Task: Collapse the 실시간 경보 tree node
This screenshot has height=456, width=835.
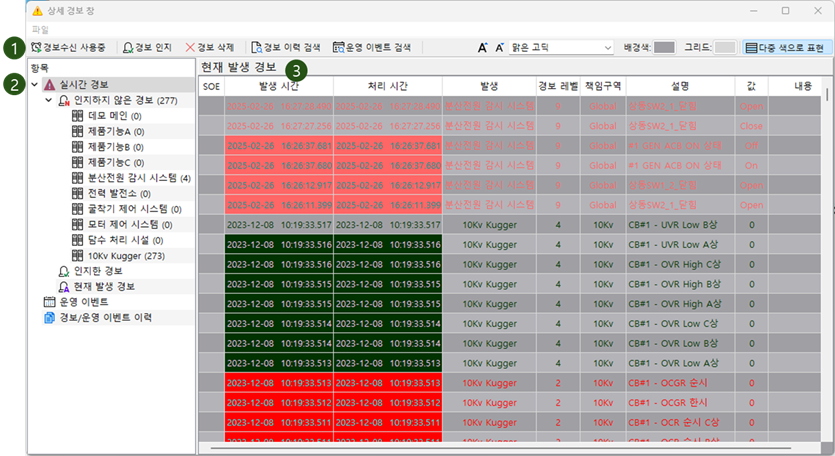Action: [35, 85]
